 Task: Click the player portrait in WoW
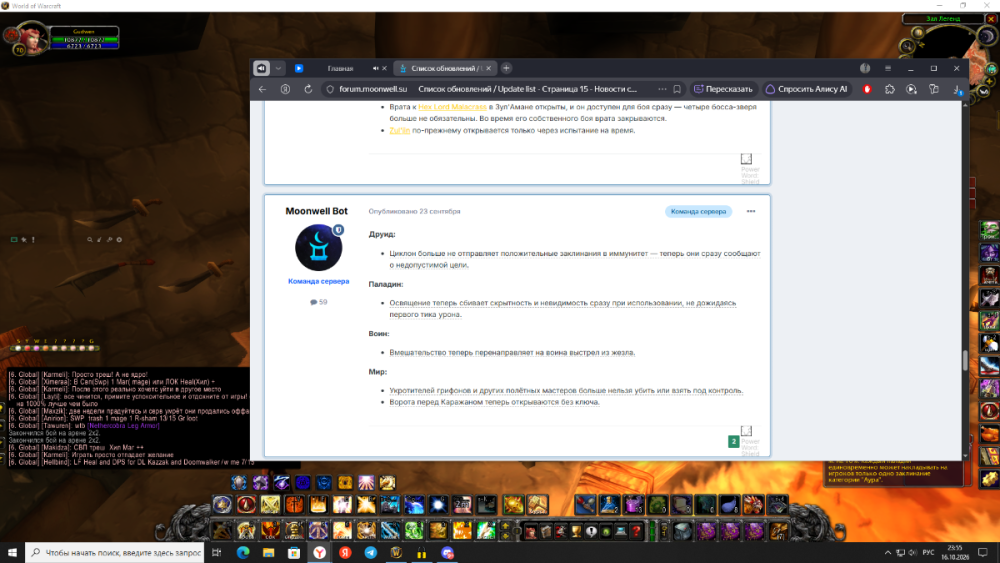click(x=31, y=38)
